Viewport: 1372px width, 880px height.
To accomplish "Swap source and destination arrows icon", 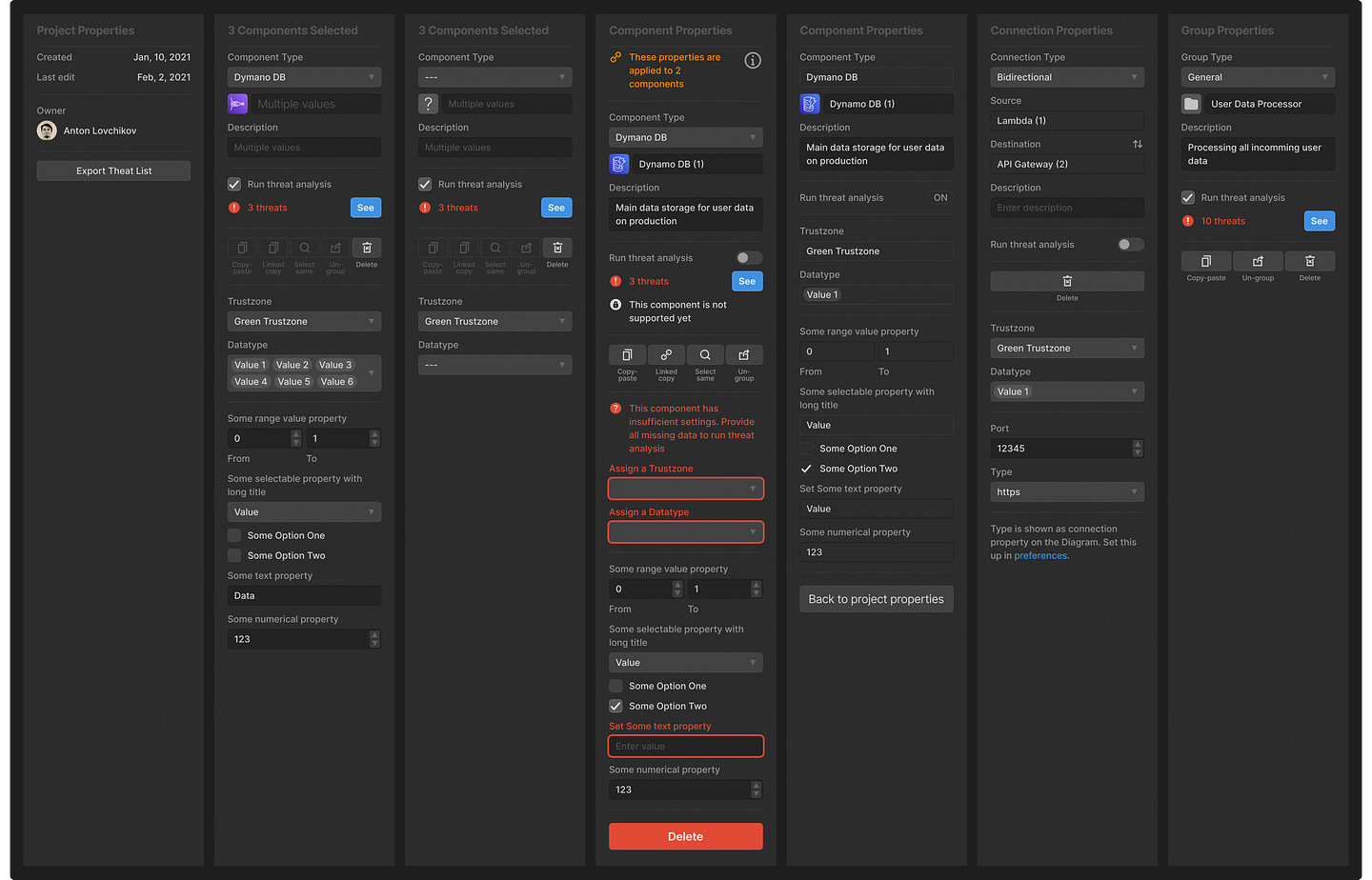I will click(1138, 144).
